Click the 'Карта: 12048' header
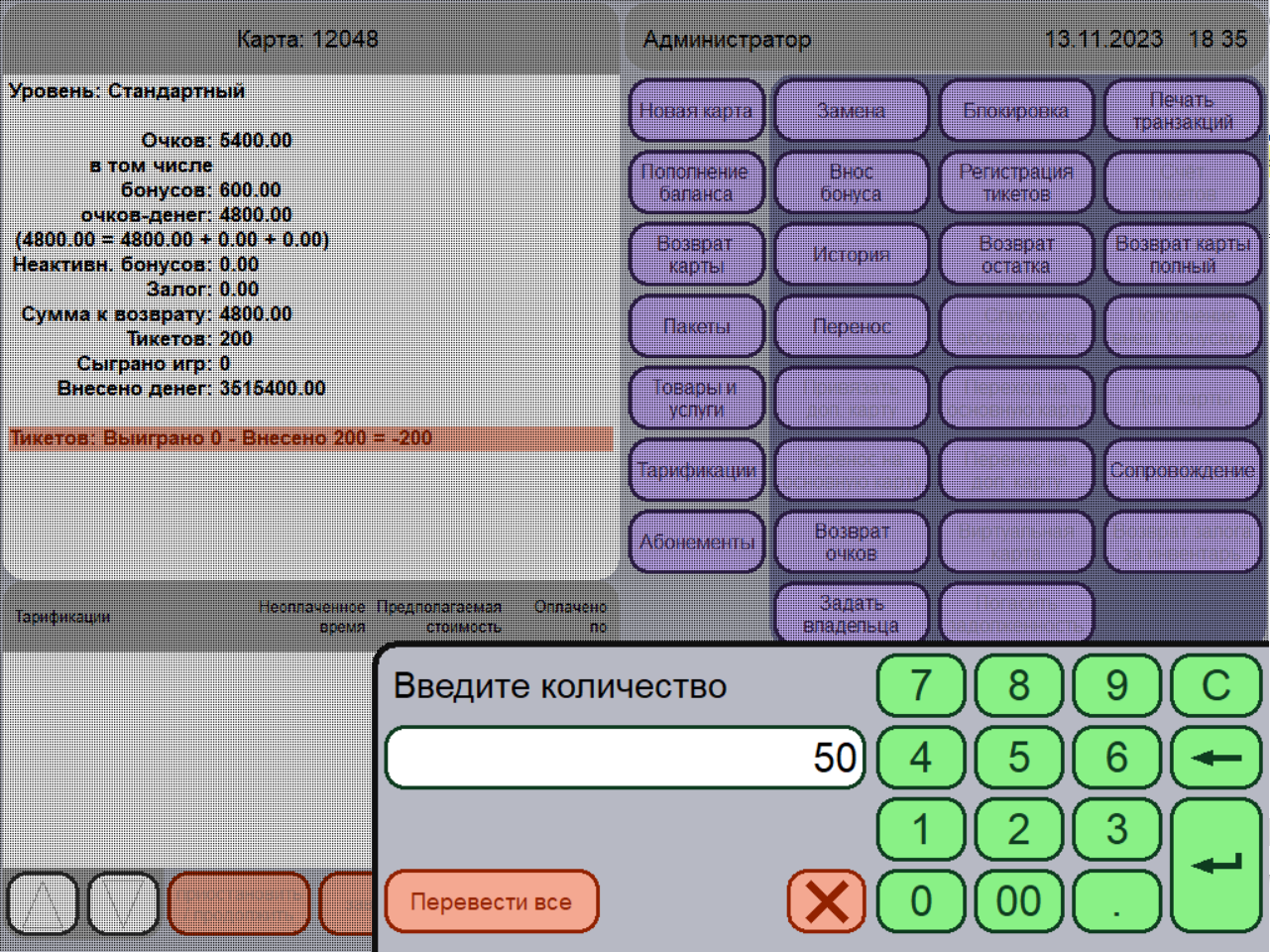This screenshot has height=952, width=1270. [307, 40]
